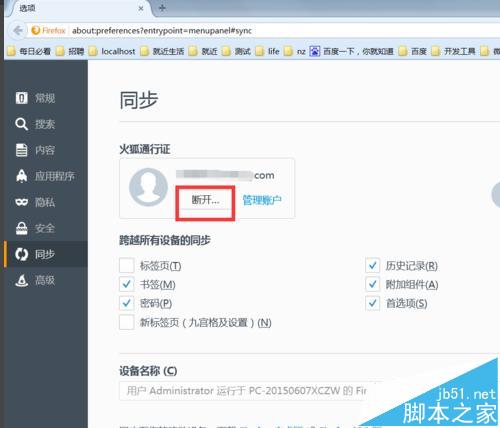Image resolution: width=500 pixels, height=428 pixels.
Task: Open a new tab with plus button
Action: 162,8
